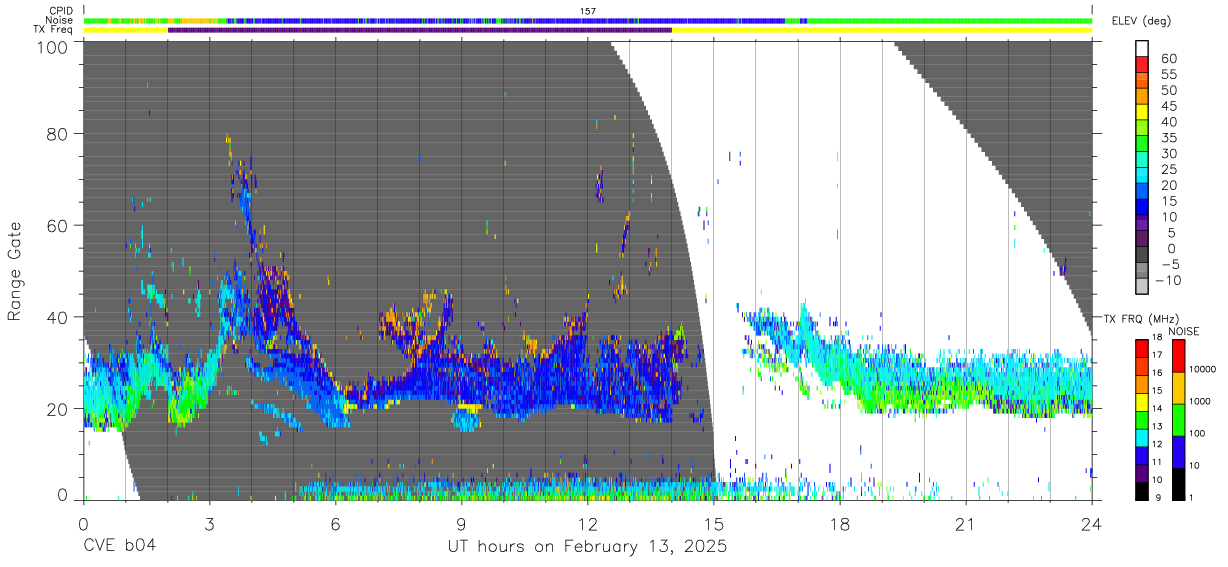
Task: Click the "CPID" row label
Action: (61, 10)
